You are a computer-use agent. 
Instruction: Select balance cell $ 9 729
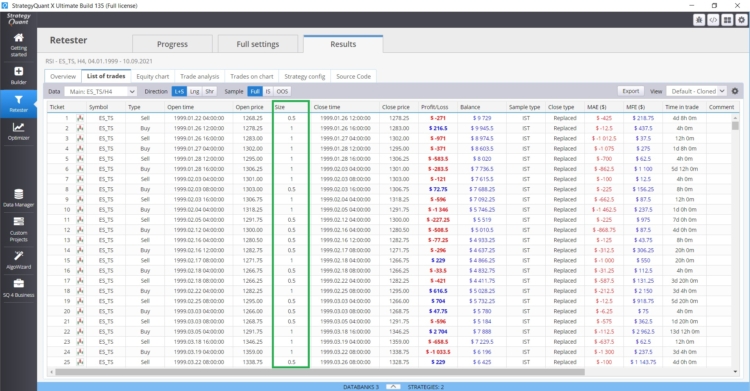[481, 118]
